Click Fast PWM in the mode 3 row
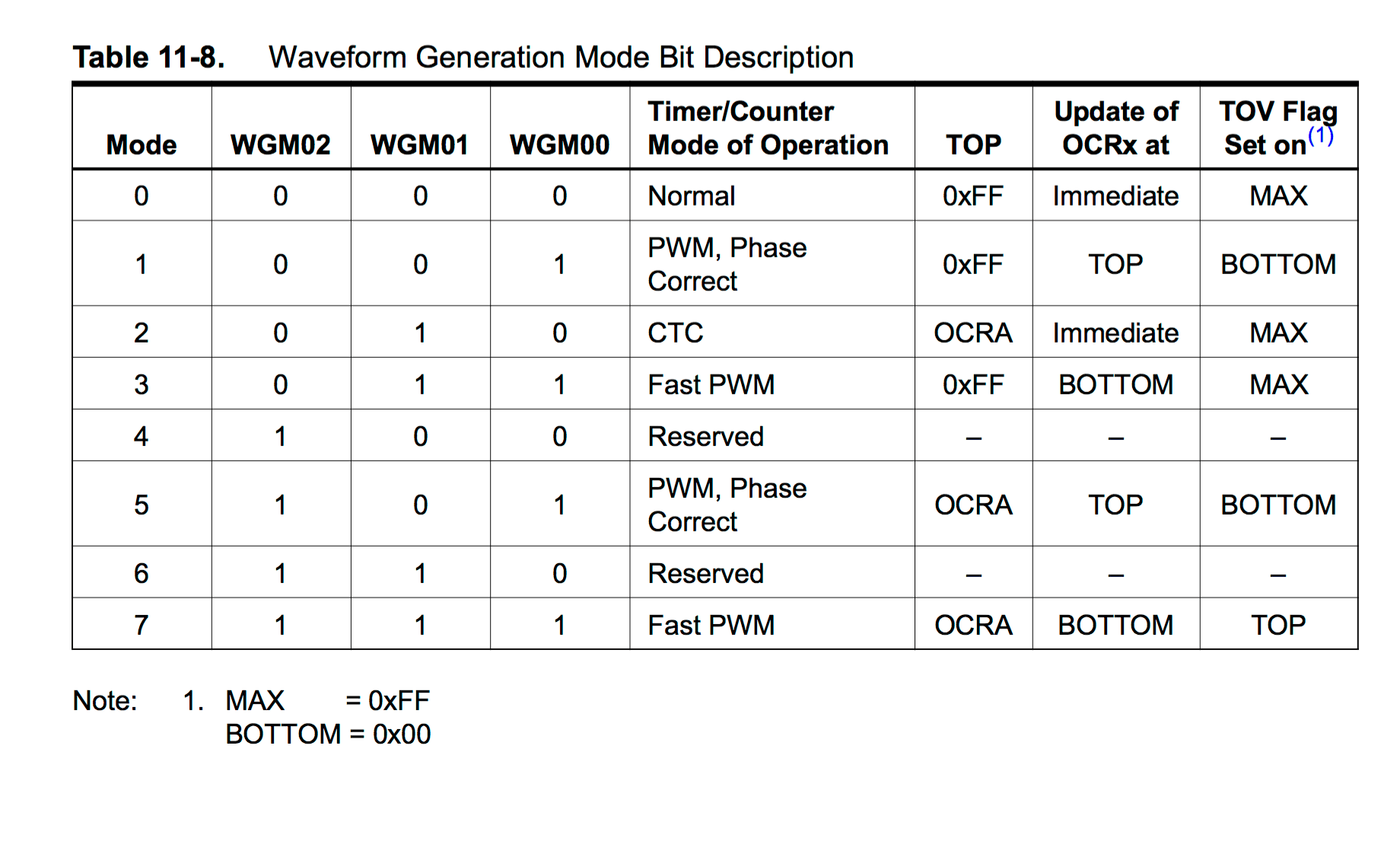The width and height of the screenshot is (1400, 854). [x=711, y=384]
